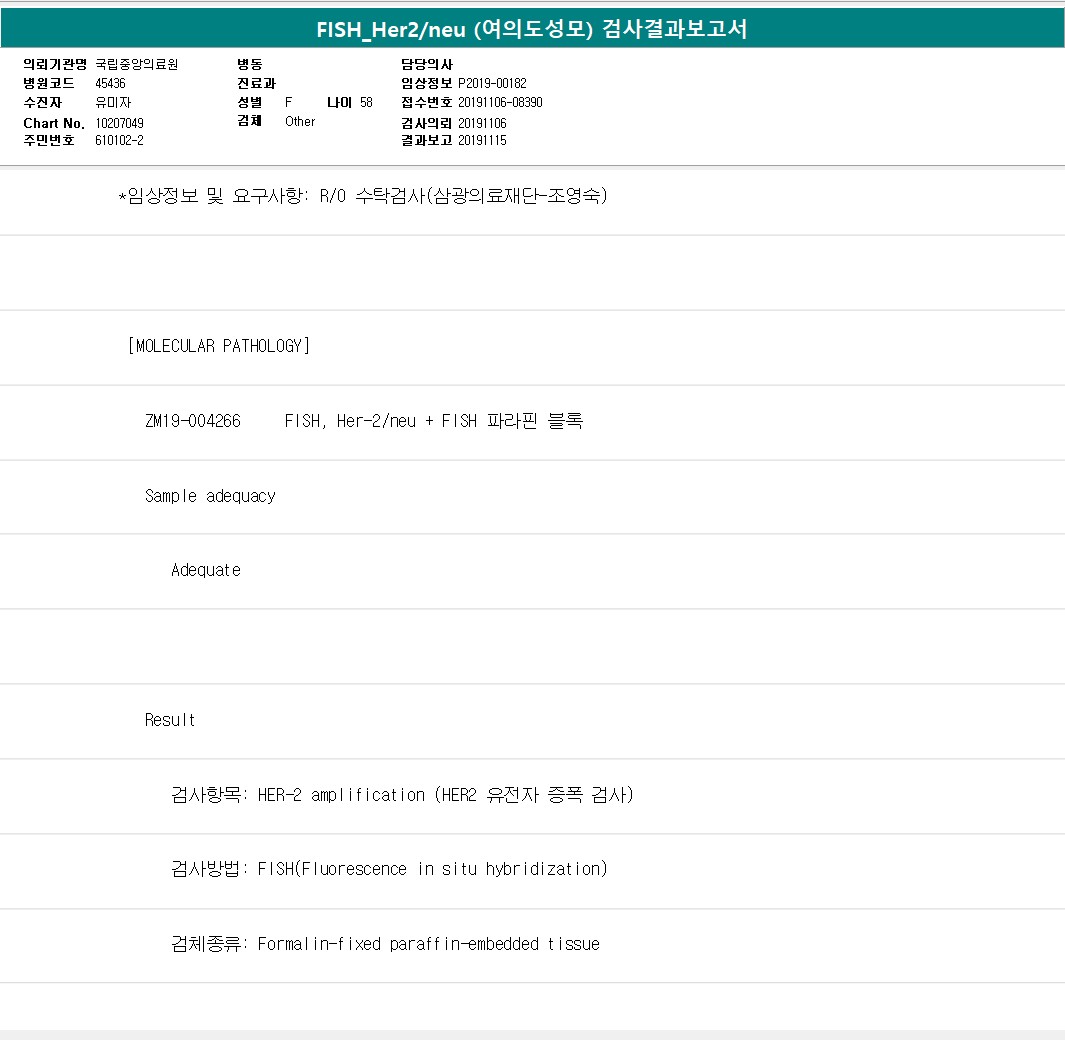Click resident number 610102-2
The width and height of the screenshot is (1065, 1040).
[x=120, y=141]
